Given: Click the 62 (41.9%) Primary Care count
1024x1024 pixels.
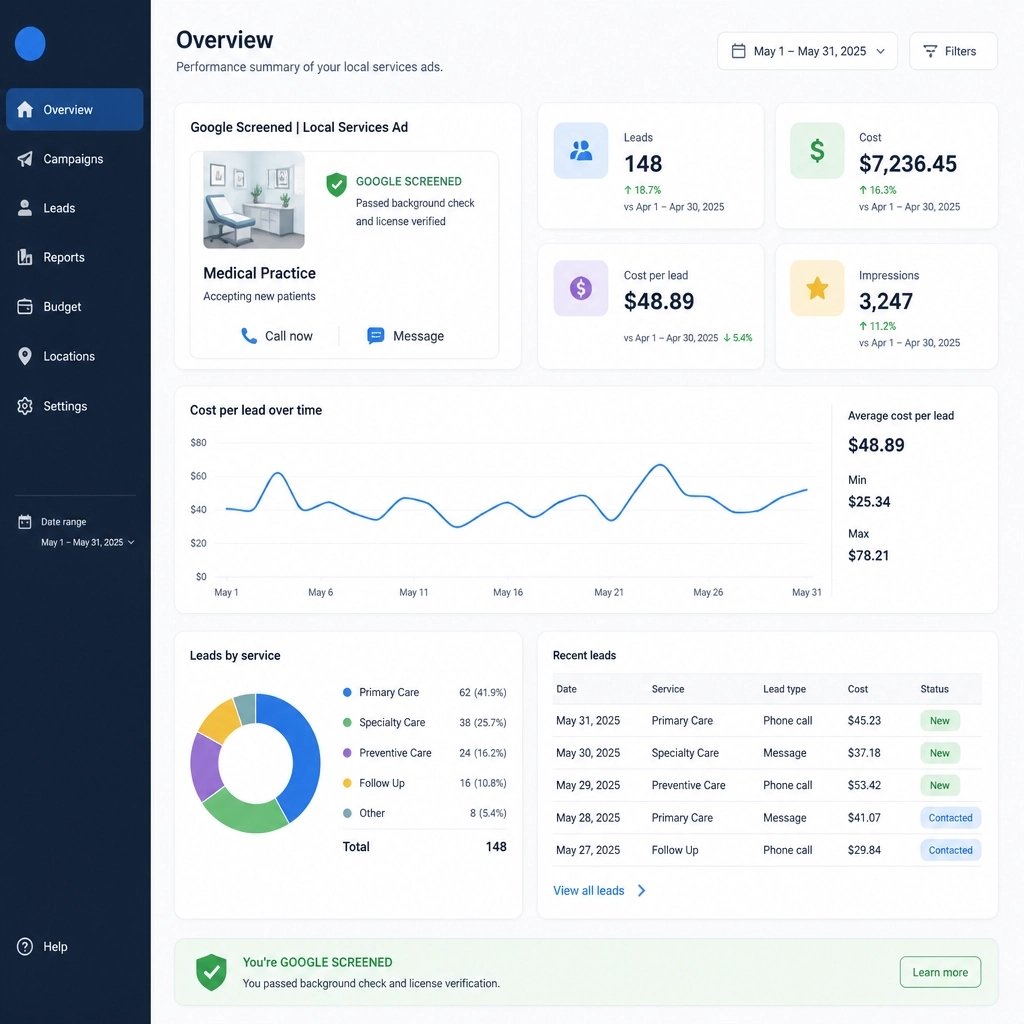Looking at the screenshot, I should click(483, 692).
